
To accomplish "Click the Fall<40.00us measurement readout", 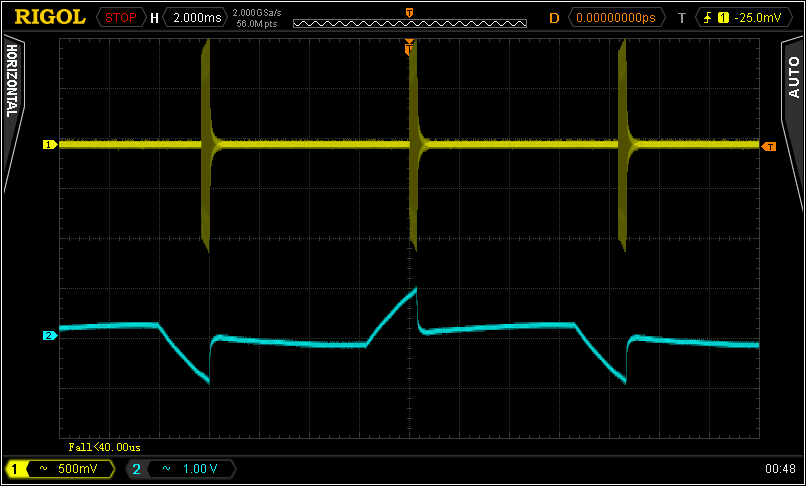I will point(104,447).
